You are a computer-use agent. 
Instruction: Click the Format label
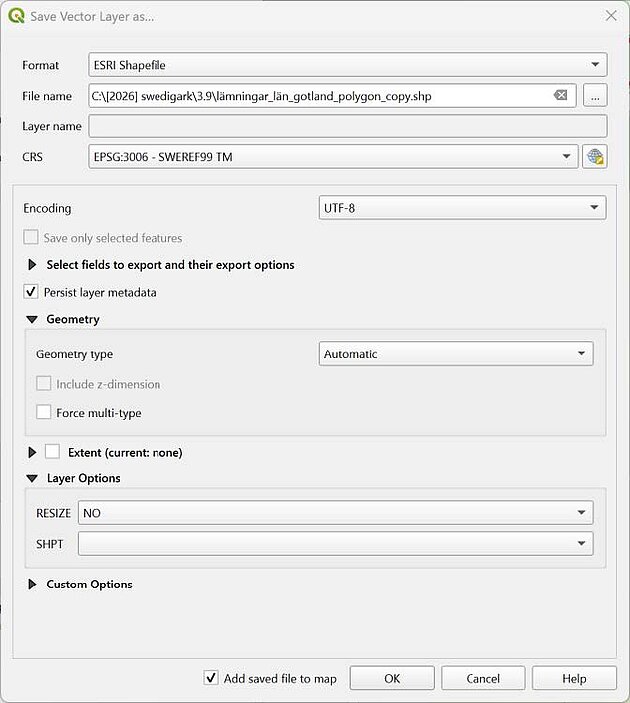[40, 65]
